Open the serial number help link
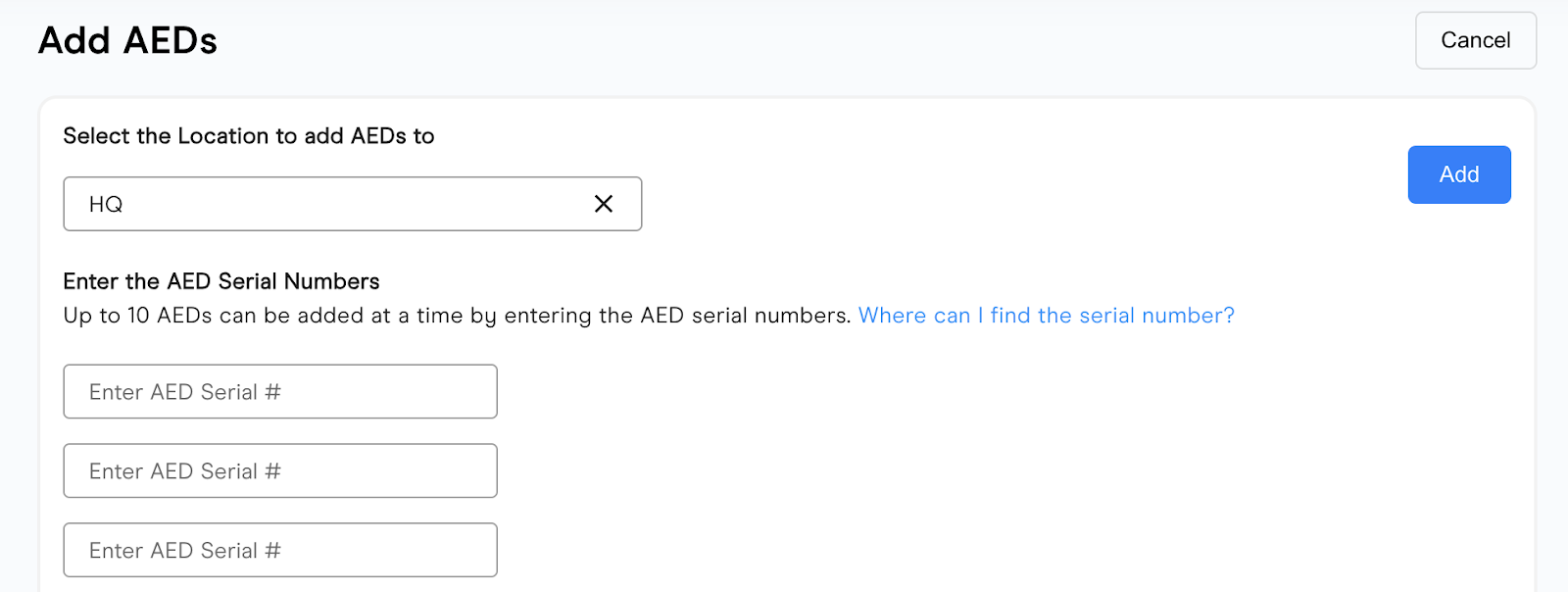The height and width of the screenshot is (592, 1568). pos(1046,316)
